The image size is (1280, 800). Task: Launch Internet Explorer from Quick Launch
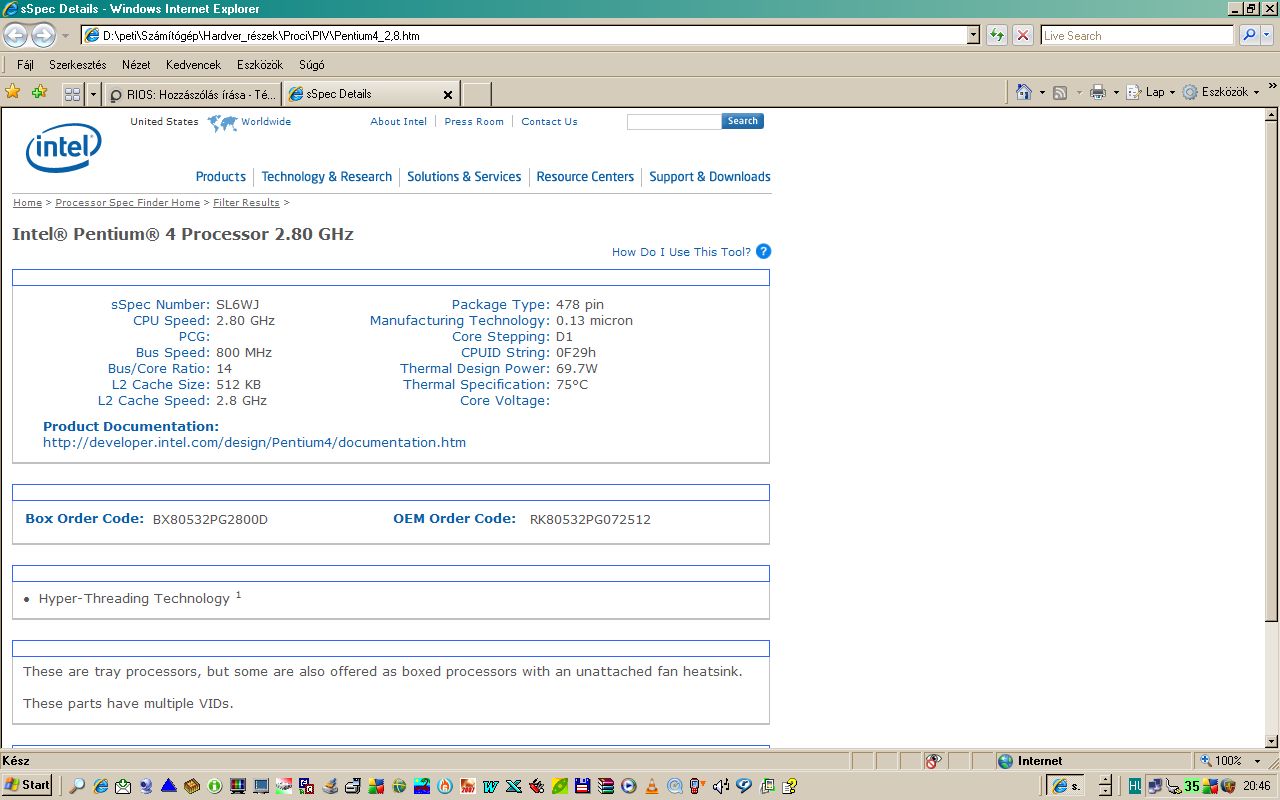click(100, 786)
